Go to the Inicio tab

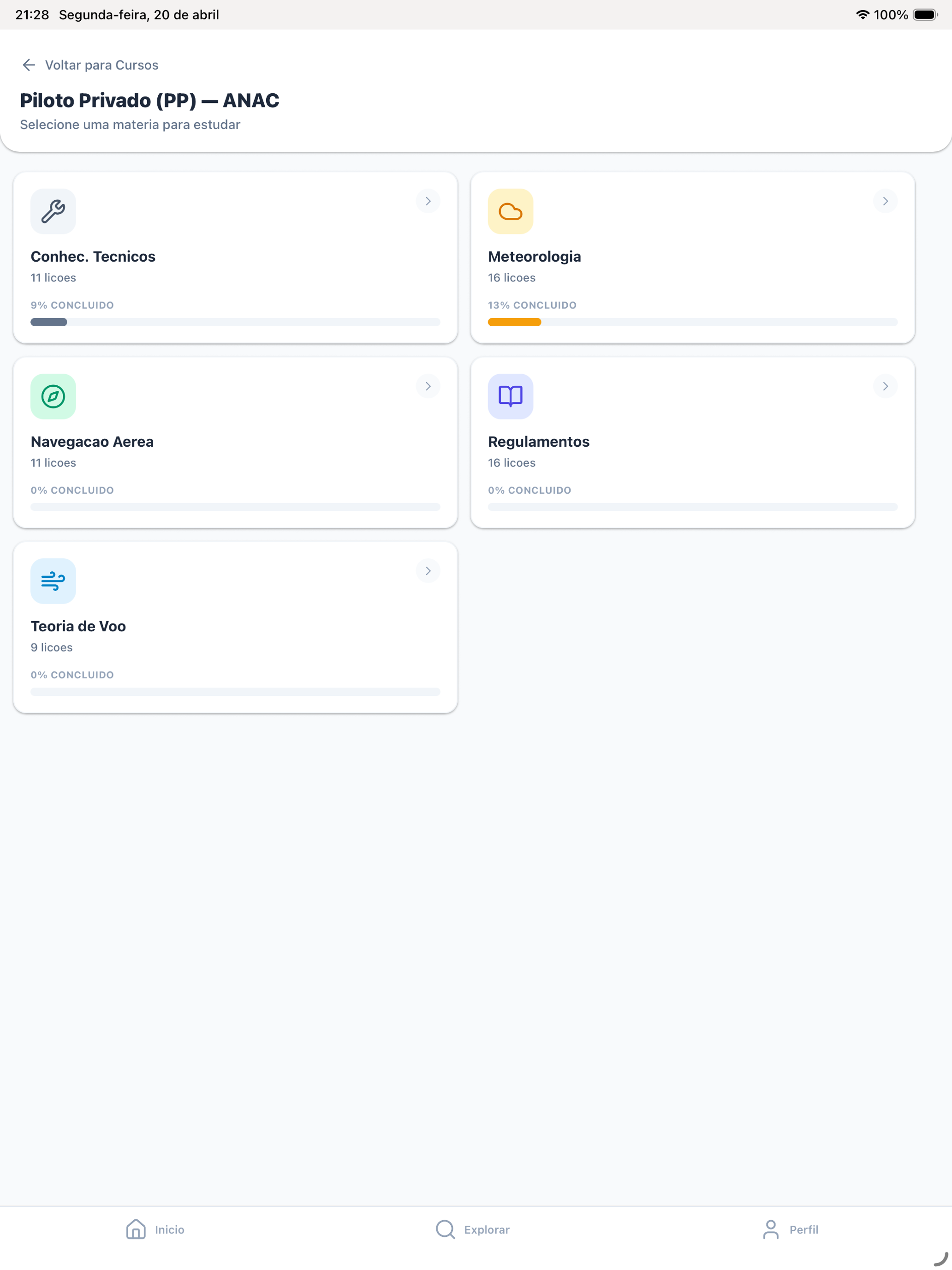pos(155,1229)
